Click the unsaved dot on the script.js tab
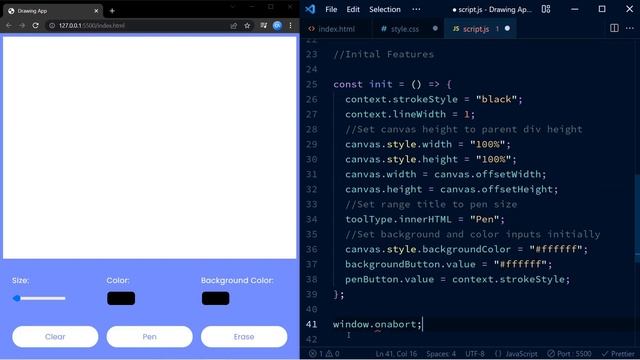 pos(507,29)
